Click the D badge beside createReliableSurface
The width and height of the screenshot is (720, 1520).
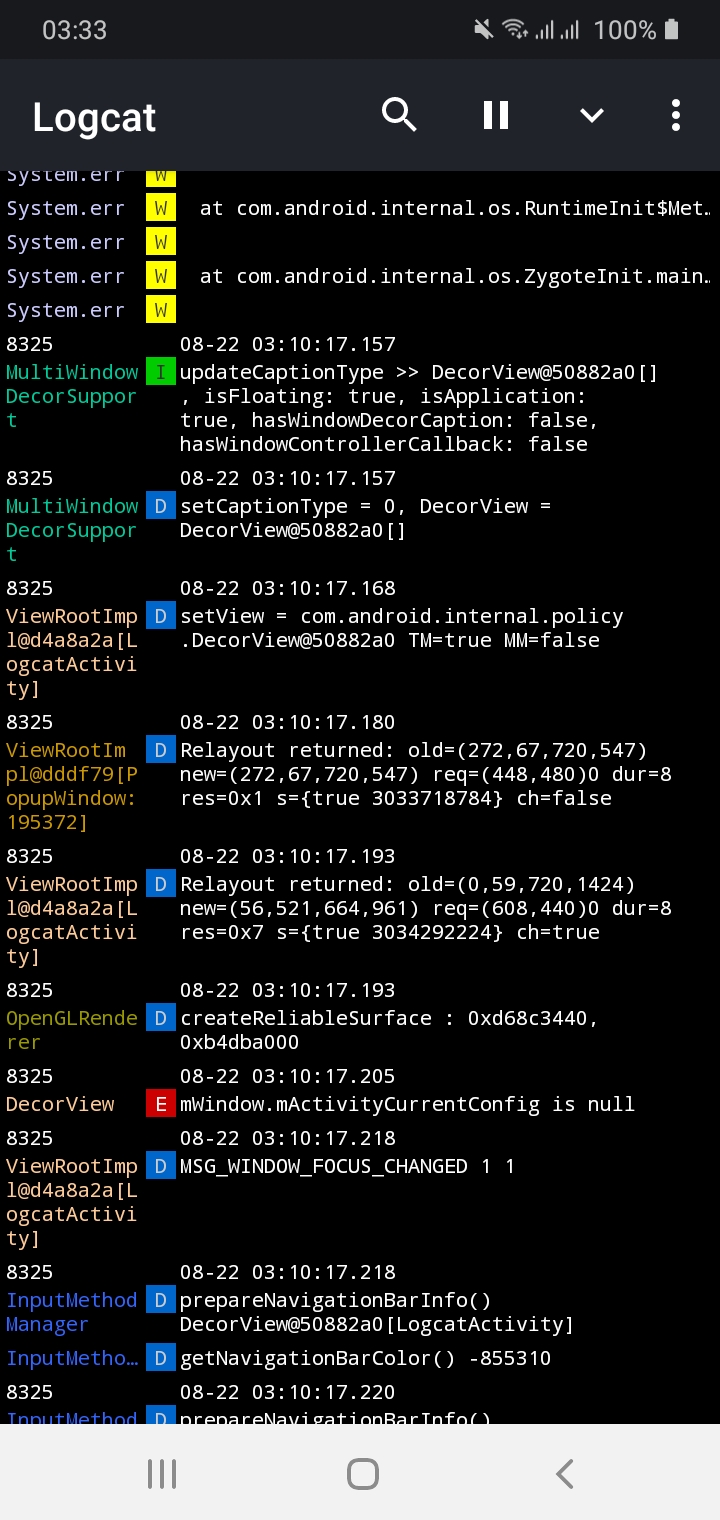pos(160,1017)
